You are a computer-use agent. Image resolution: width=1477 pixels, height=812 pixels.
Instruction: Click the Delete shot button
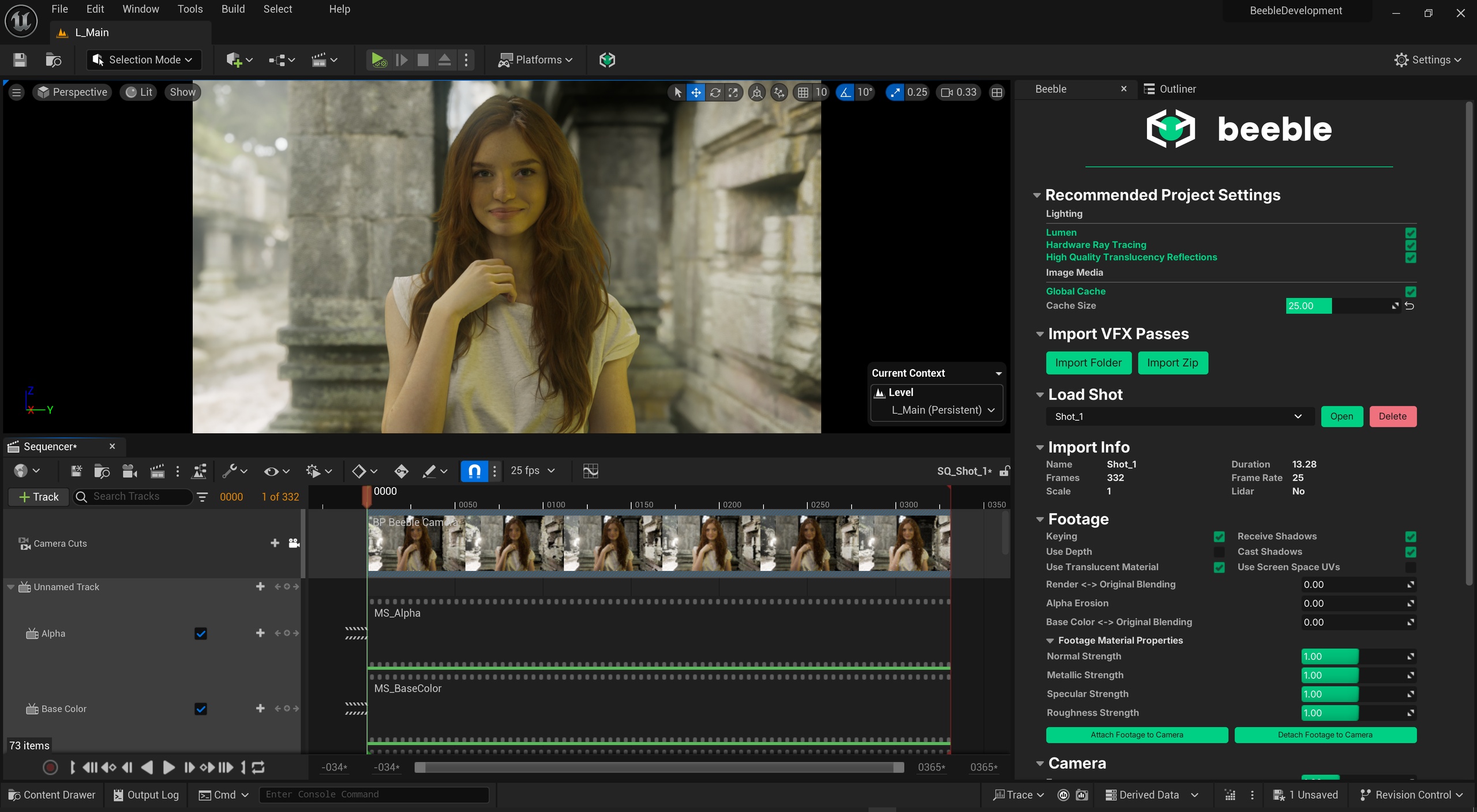point(1393,416)
